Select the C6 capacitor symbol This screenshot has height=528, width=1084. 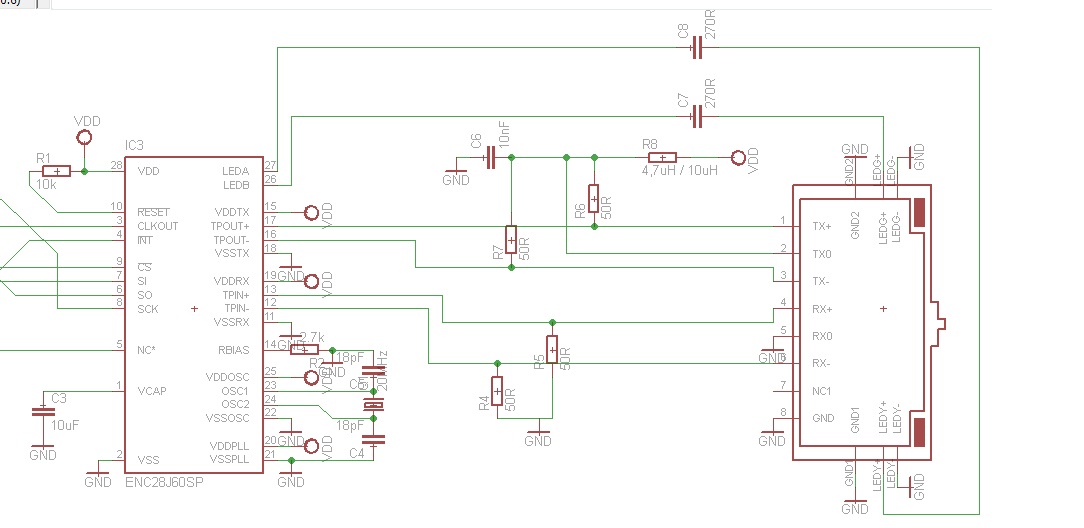click(490, 158)
